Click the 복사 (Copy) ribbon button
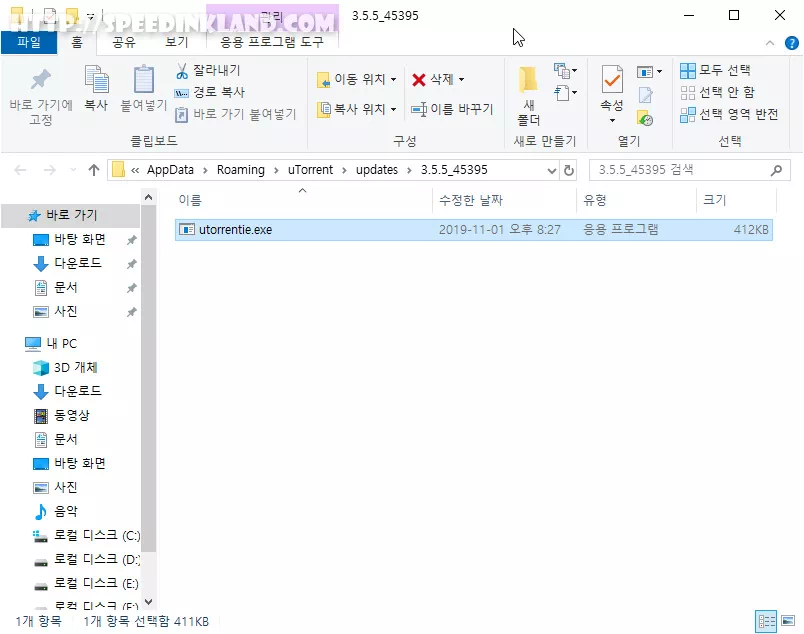This screenshot has width=804, height=634. pyautogui.click(x=96, y=89)
